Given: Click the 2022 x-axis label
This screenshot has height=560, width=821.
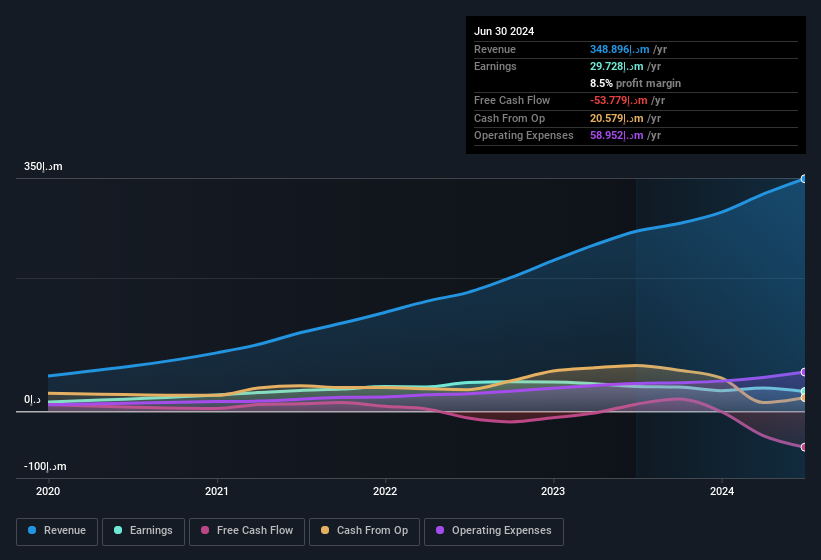Looking at the screenshot, I should [x=385, y=491].
